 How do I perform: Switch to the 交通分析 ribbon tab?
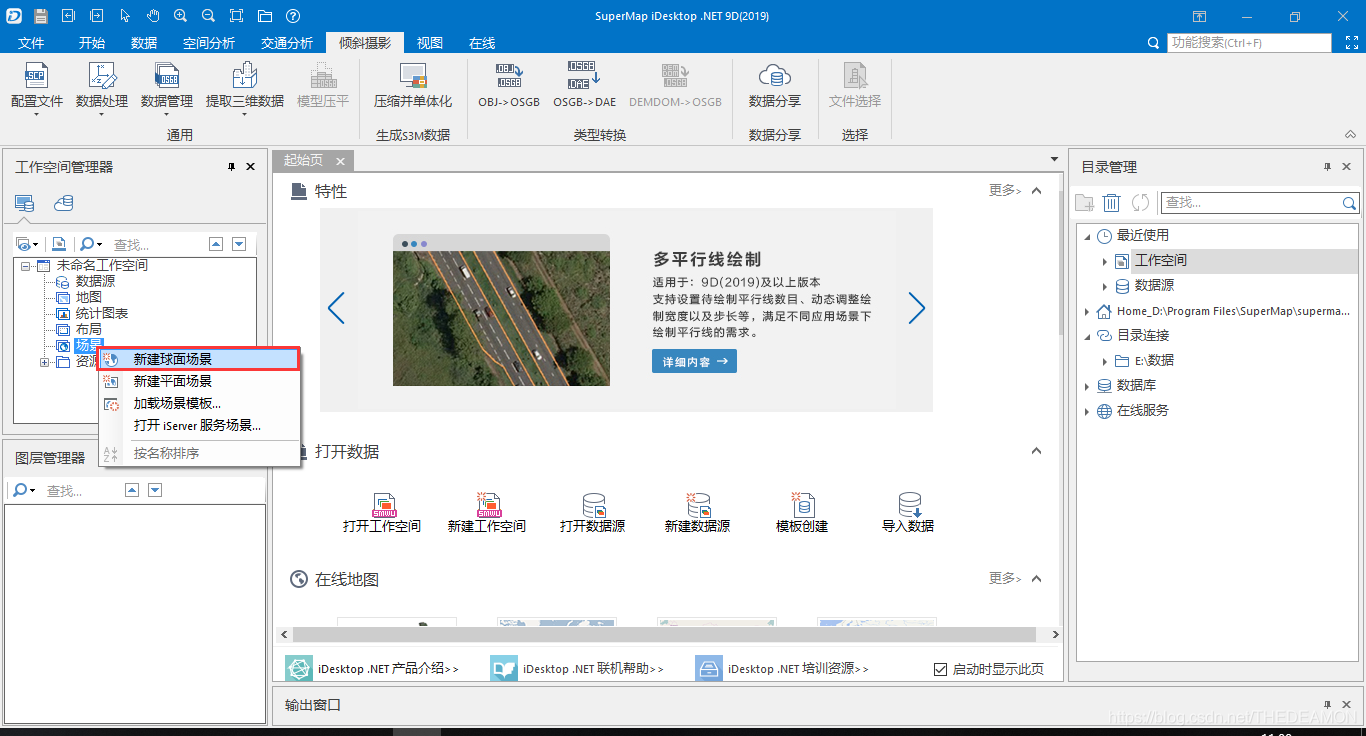tap(287, 43)
